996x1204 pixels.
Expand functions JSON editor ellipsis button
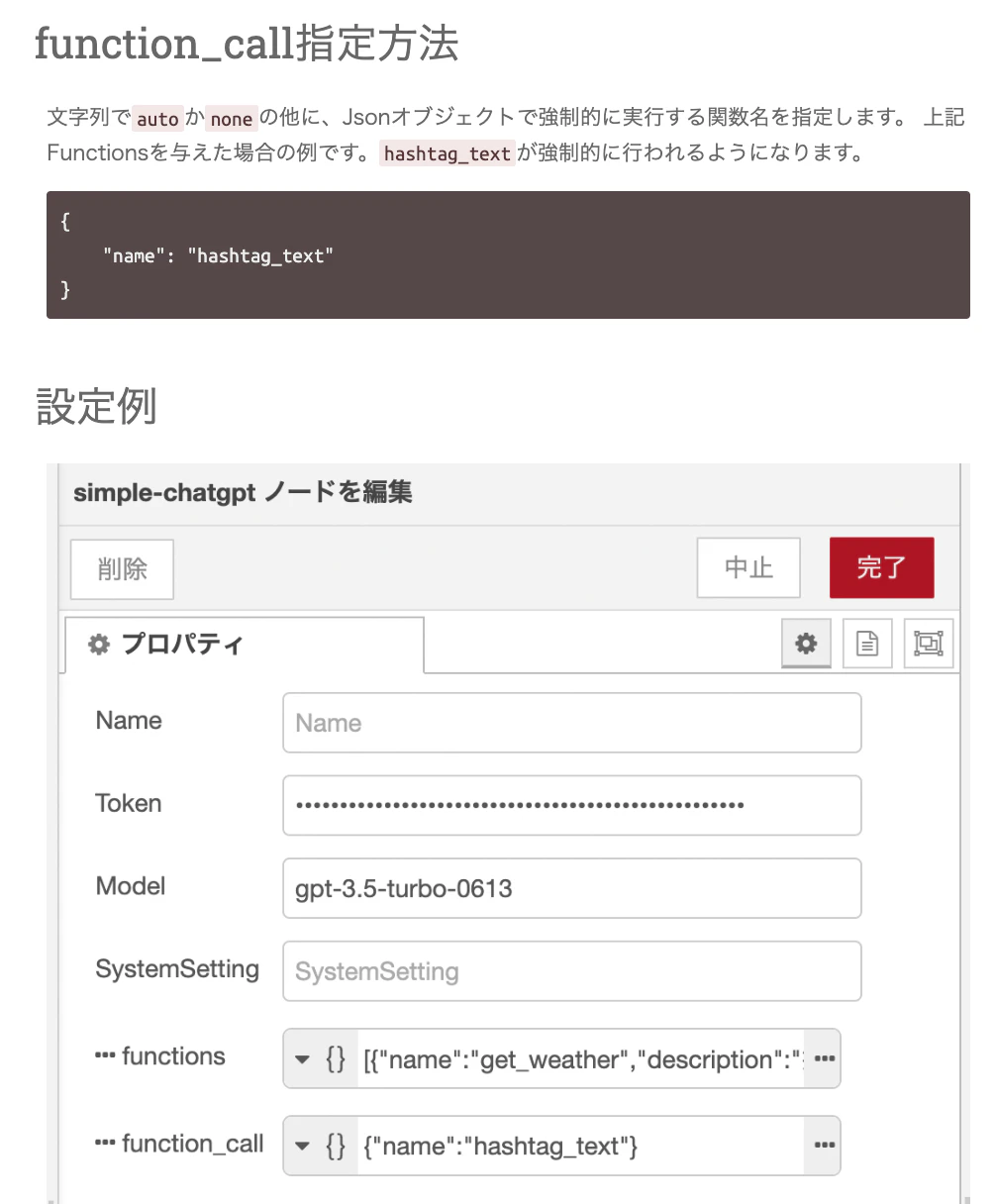pos(823,1058)
